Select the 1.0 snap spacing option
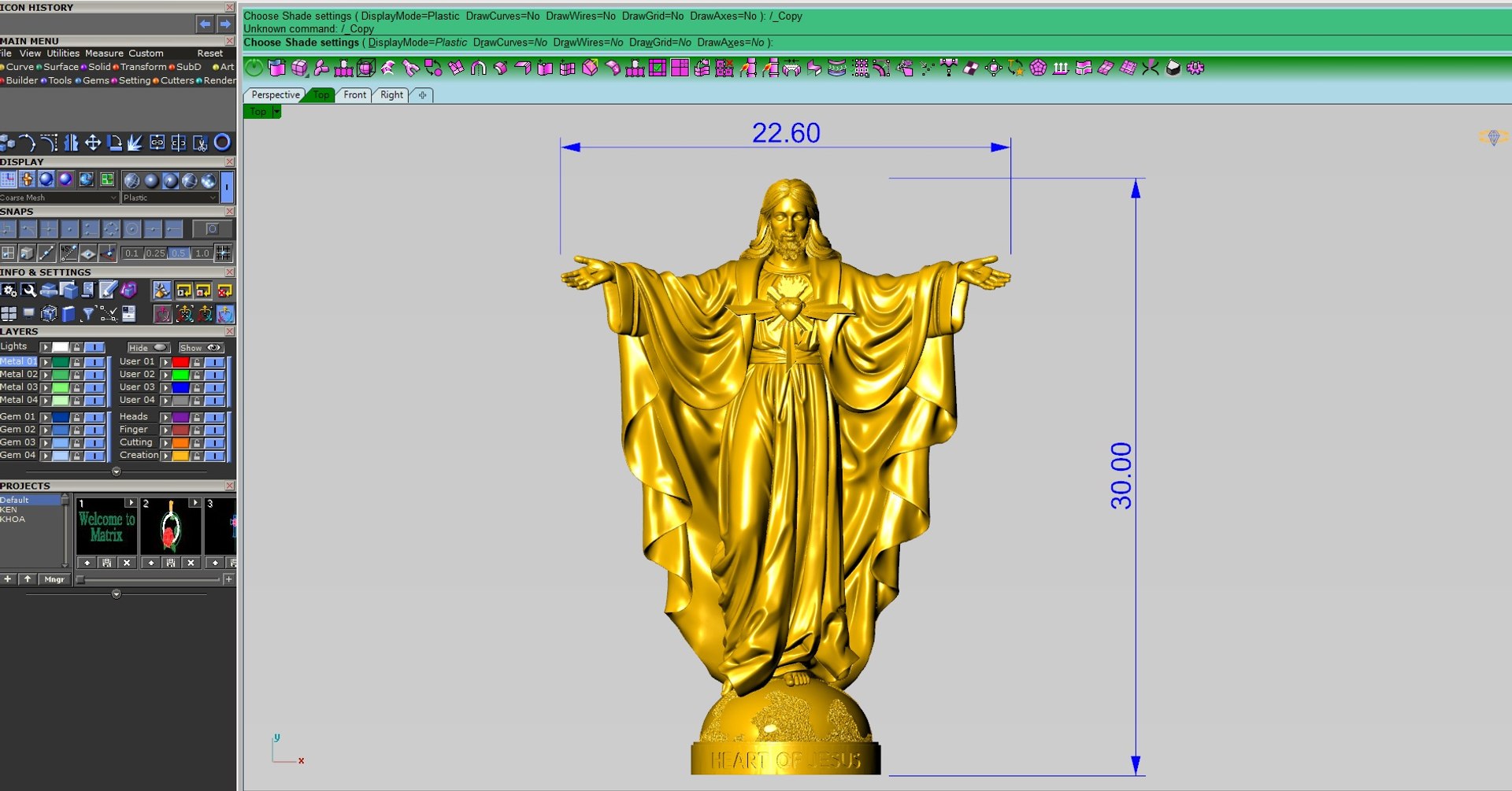 [202, 253]
